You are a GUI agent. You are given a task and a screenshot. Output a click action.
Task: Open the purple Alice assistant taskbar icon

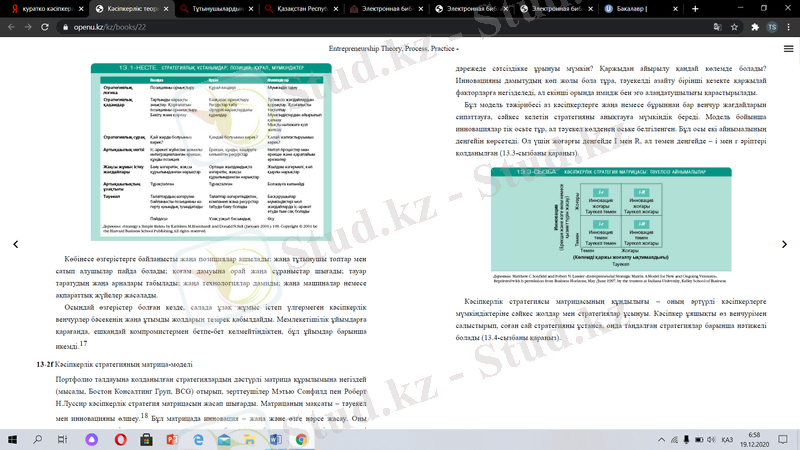tap(91, 439)
